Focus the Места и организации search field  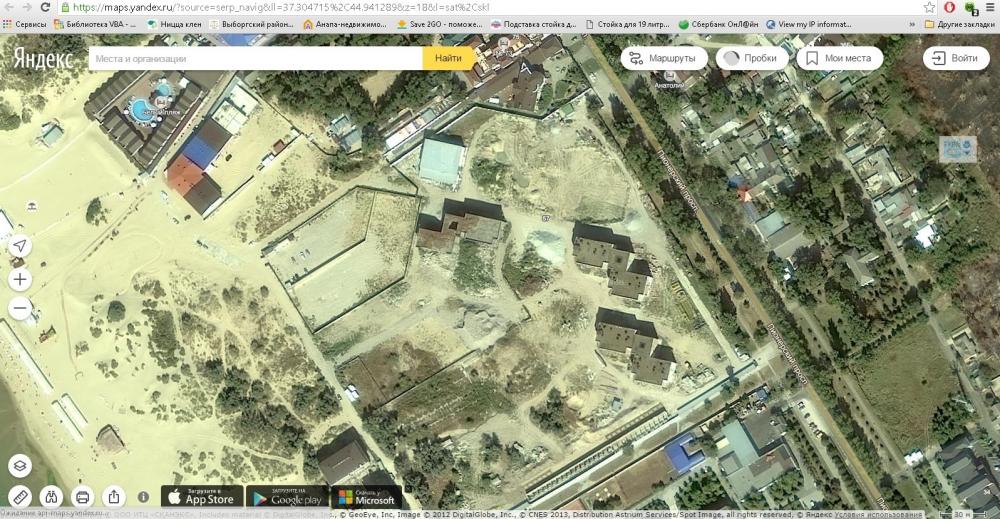click(256, 58)
